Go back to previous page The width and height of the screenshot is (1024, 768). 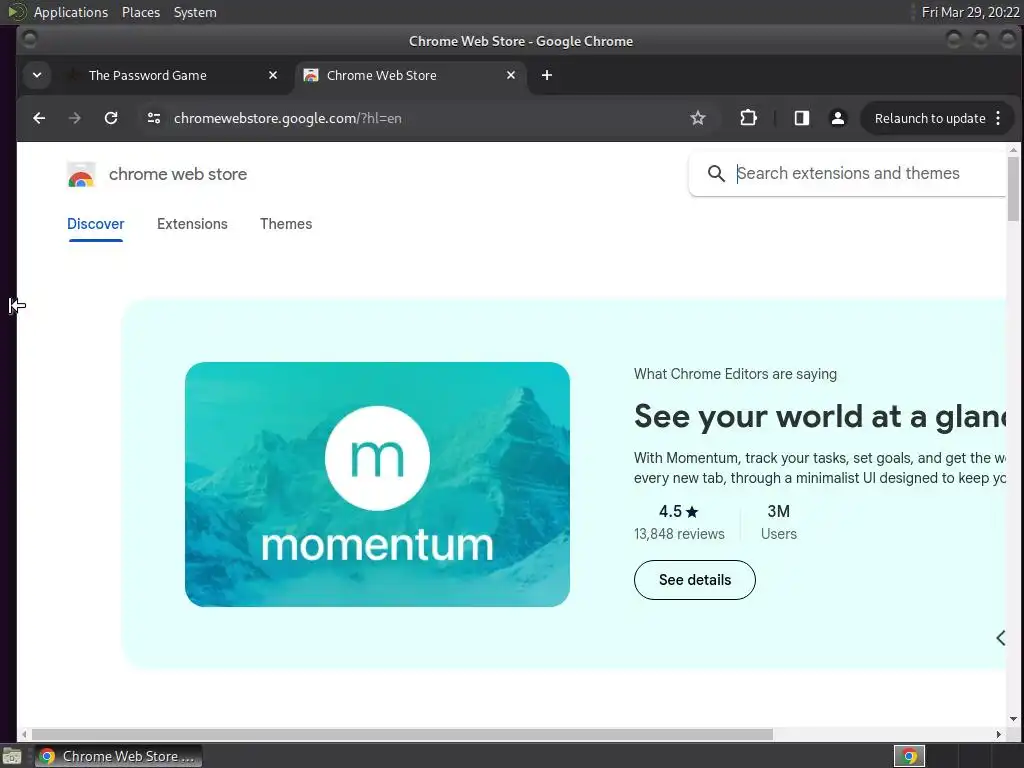pos(39,118)
